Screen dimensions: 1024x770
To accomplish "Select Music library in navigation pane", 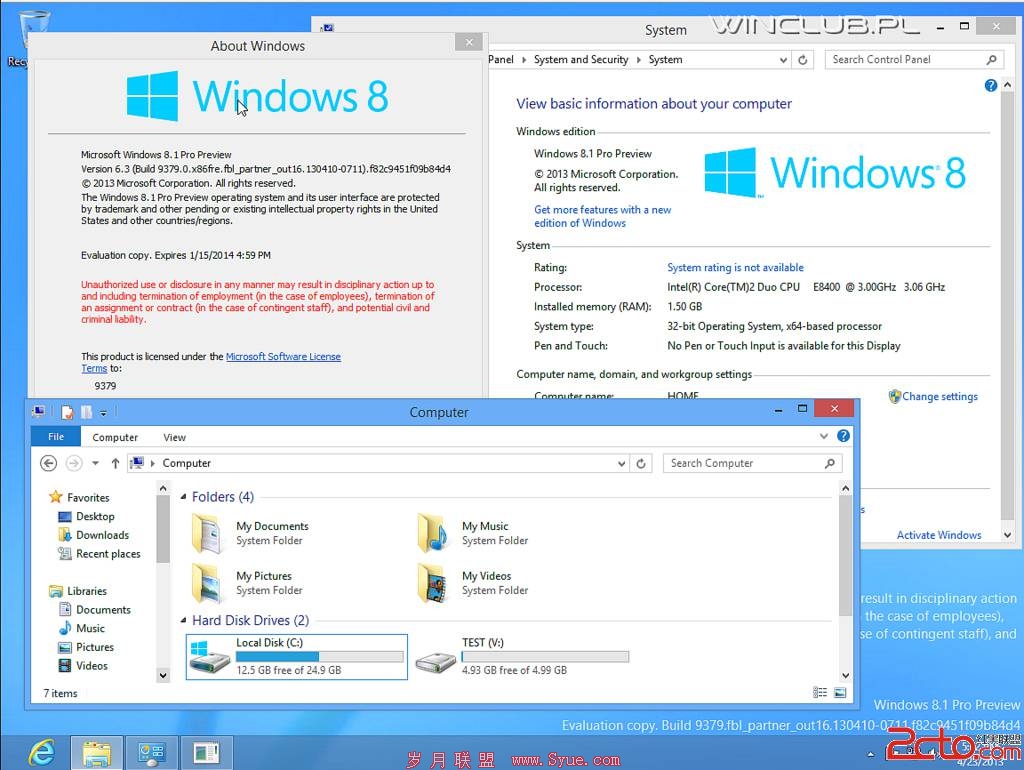I will 89,628.
